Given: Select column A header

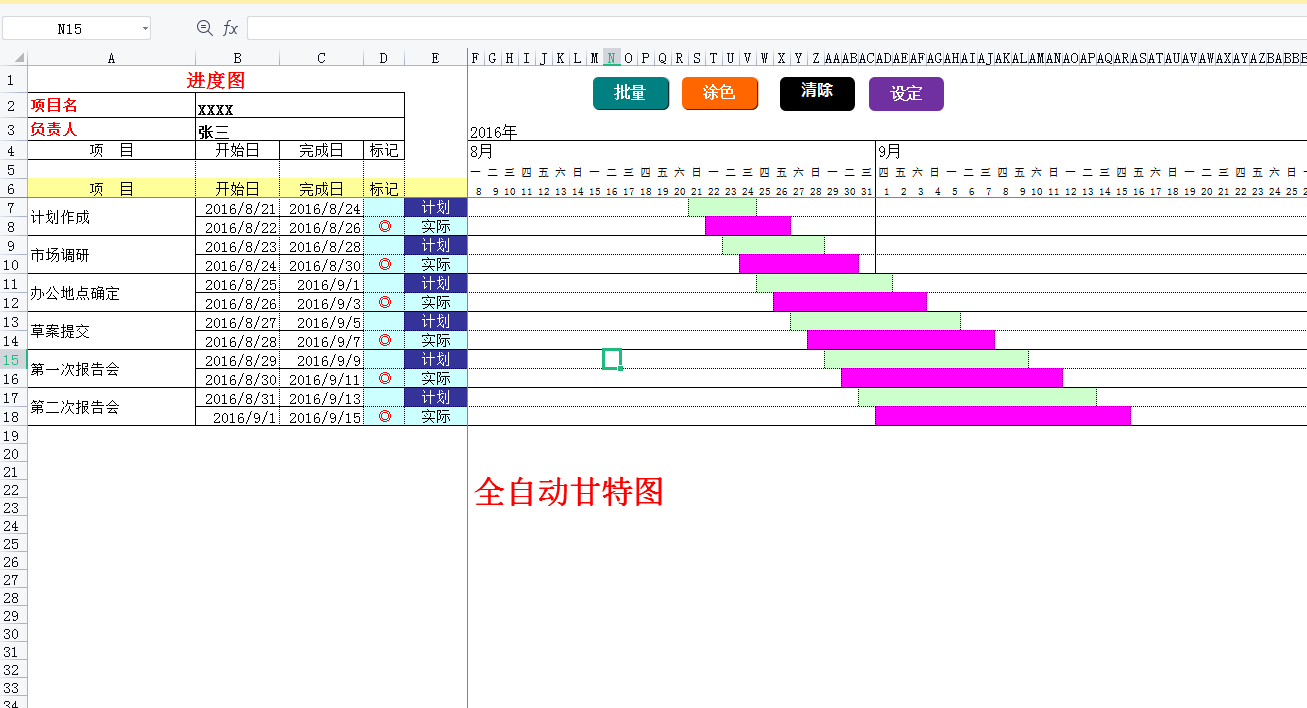Looking at the screenshot, I should coord(111,58).
